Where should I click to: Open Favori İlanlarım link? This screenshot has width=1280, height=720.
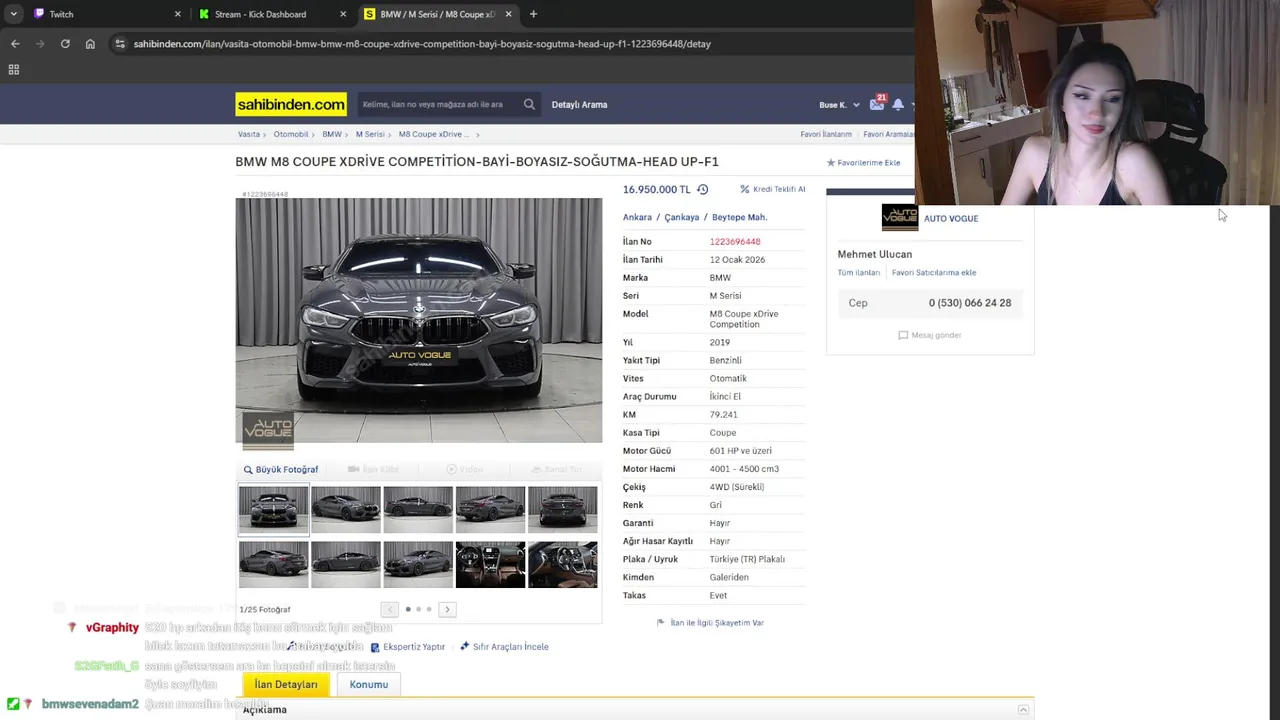coord(826,134)
